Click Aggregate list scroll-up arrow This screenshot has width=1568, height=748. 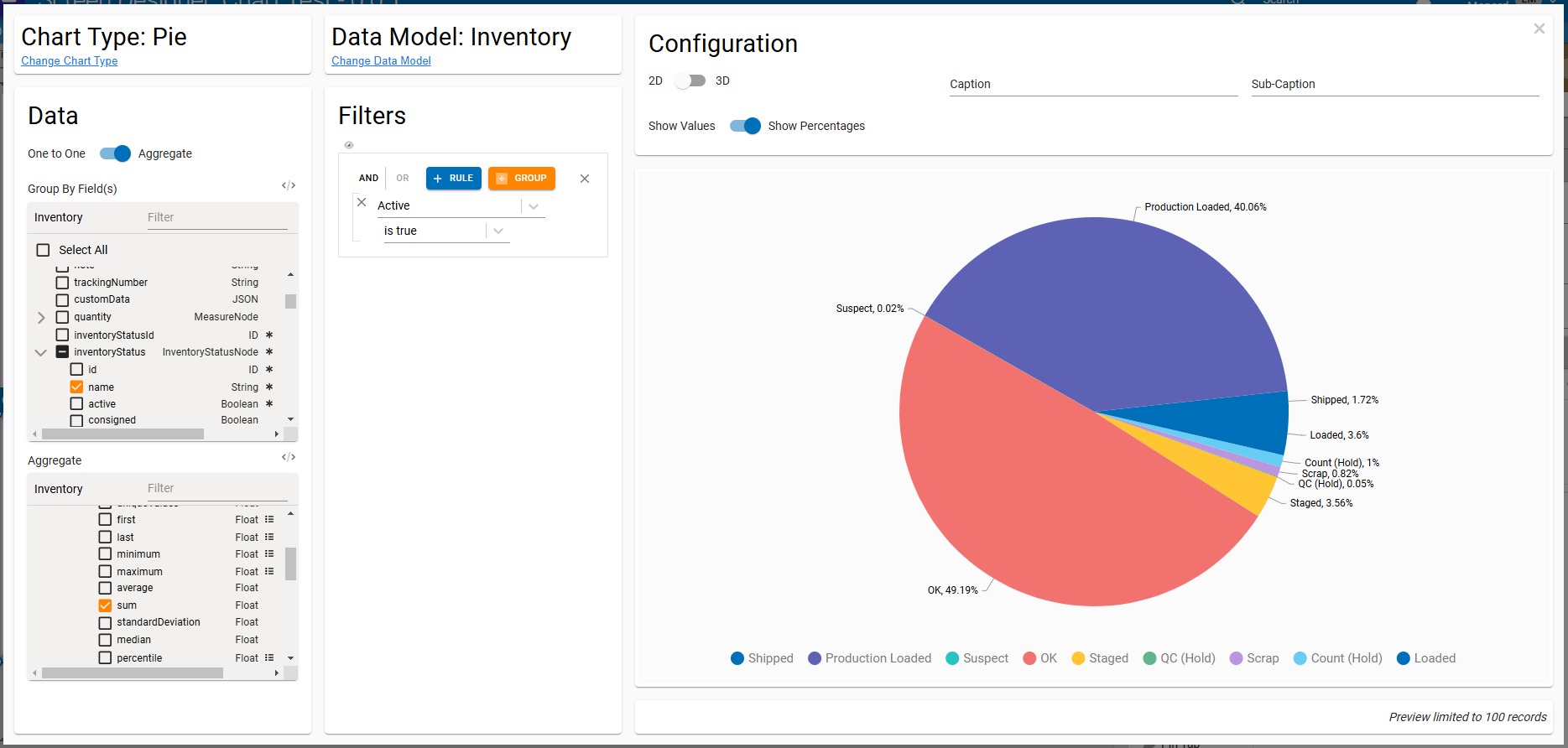tap(290, 513)
